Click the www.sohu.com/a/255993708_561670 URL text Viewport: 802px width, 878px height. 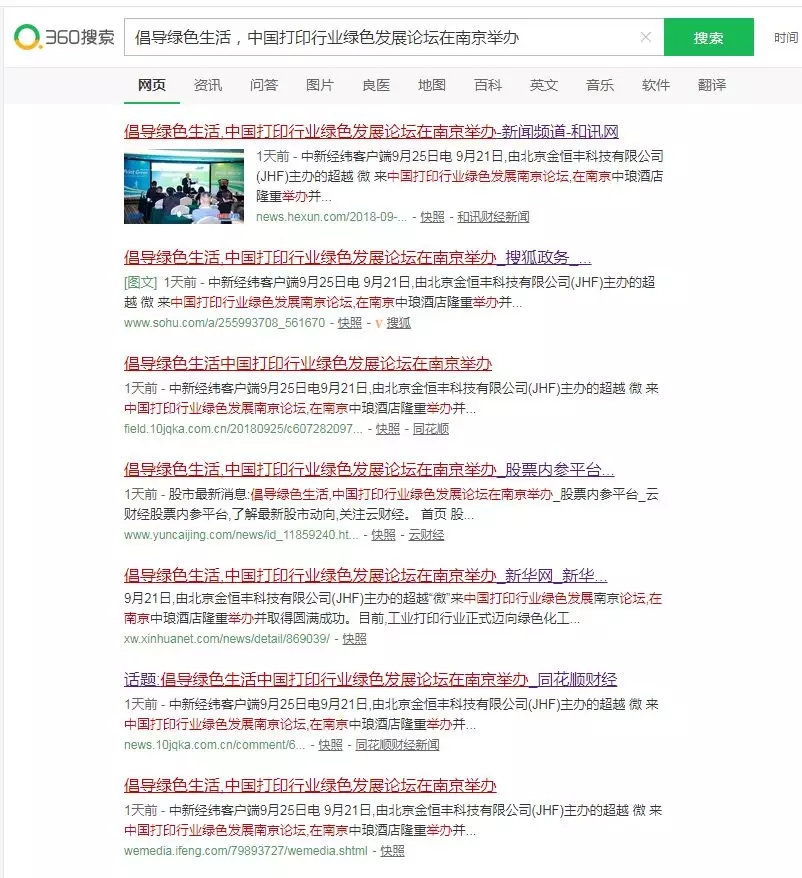pos(225,323)
